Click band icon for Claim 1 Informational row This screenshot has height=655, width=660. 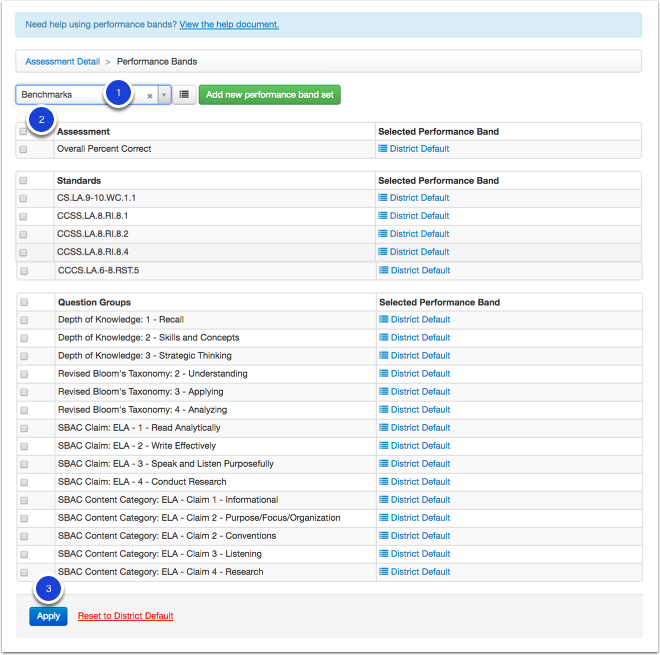click(383, 500)
